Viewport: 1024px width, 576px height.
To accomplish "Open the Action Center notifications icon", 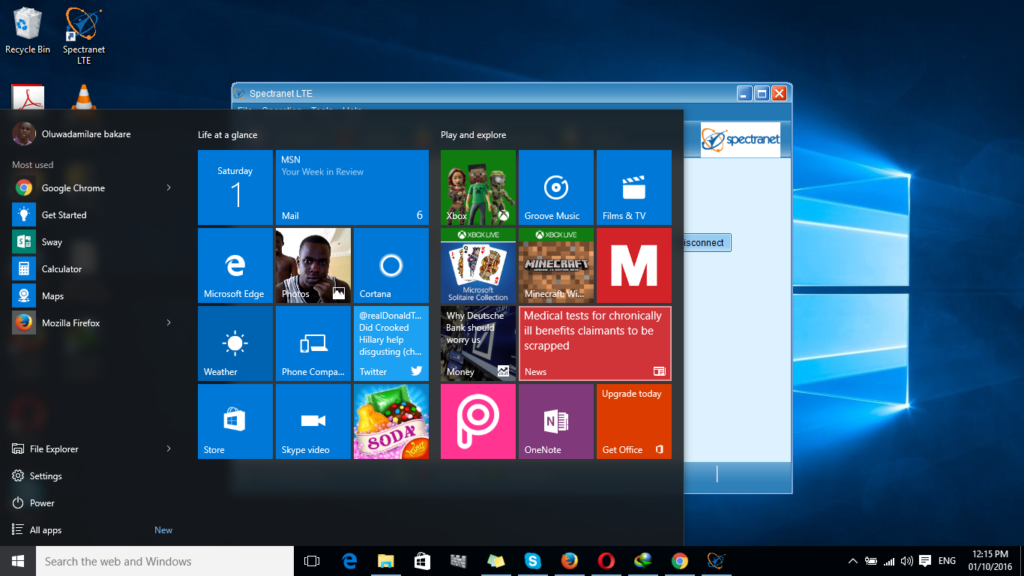I will tap(925, 561).
